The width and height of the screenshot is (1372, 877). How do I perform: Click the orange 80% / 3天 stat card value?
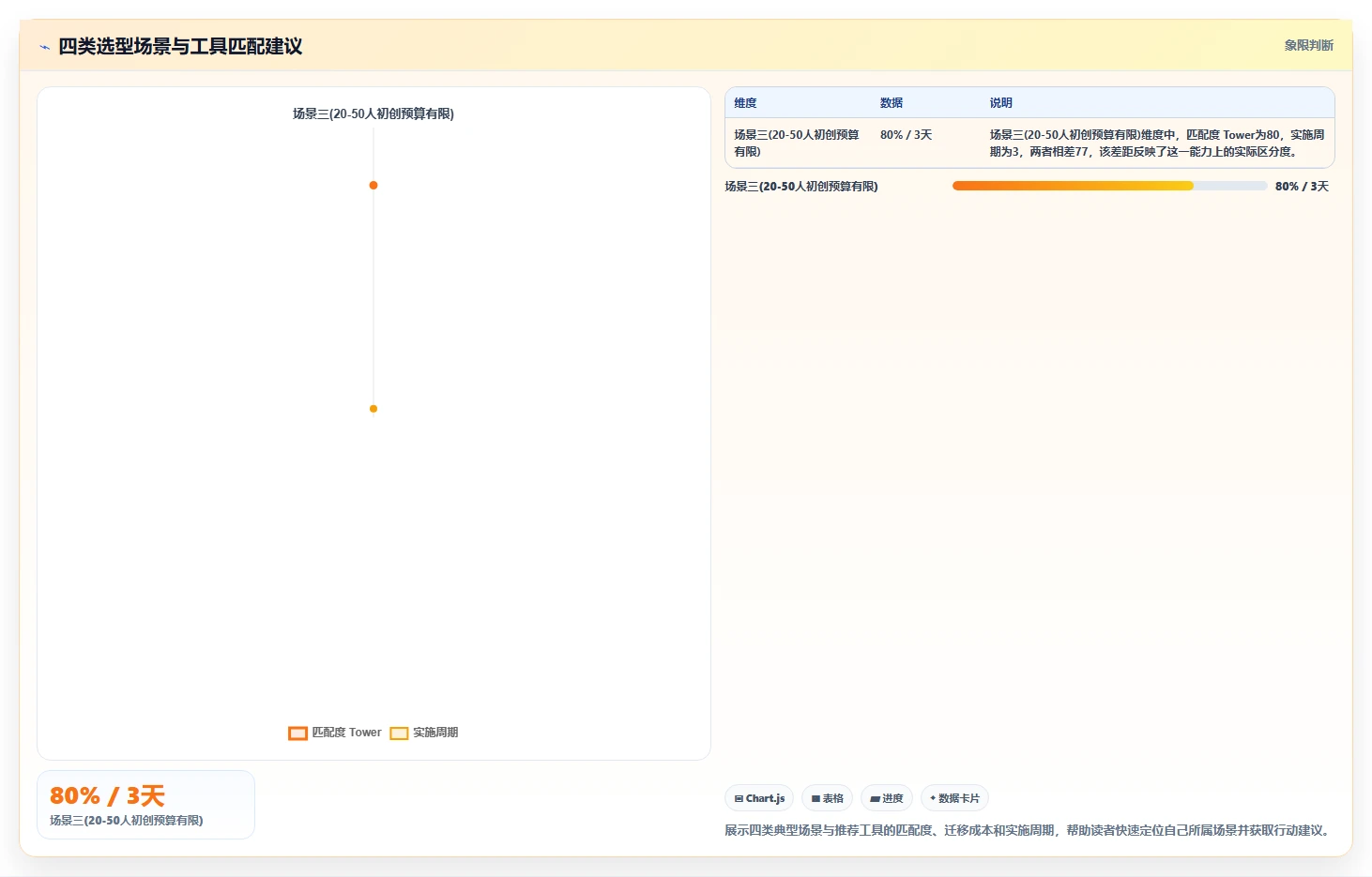point(107,795)
